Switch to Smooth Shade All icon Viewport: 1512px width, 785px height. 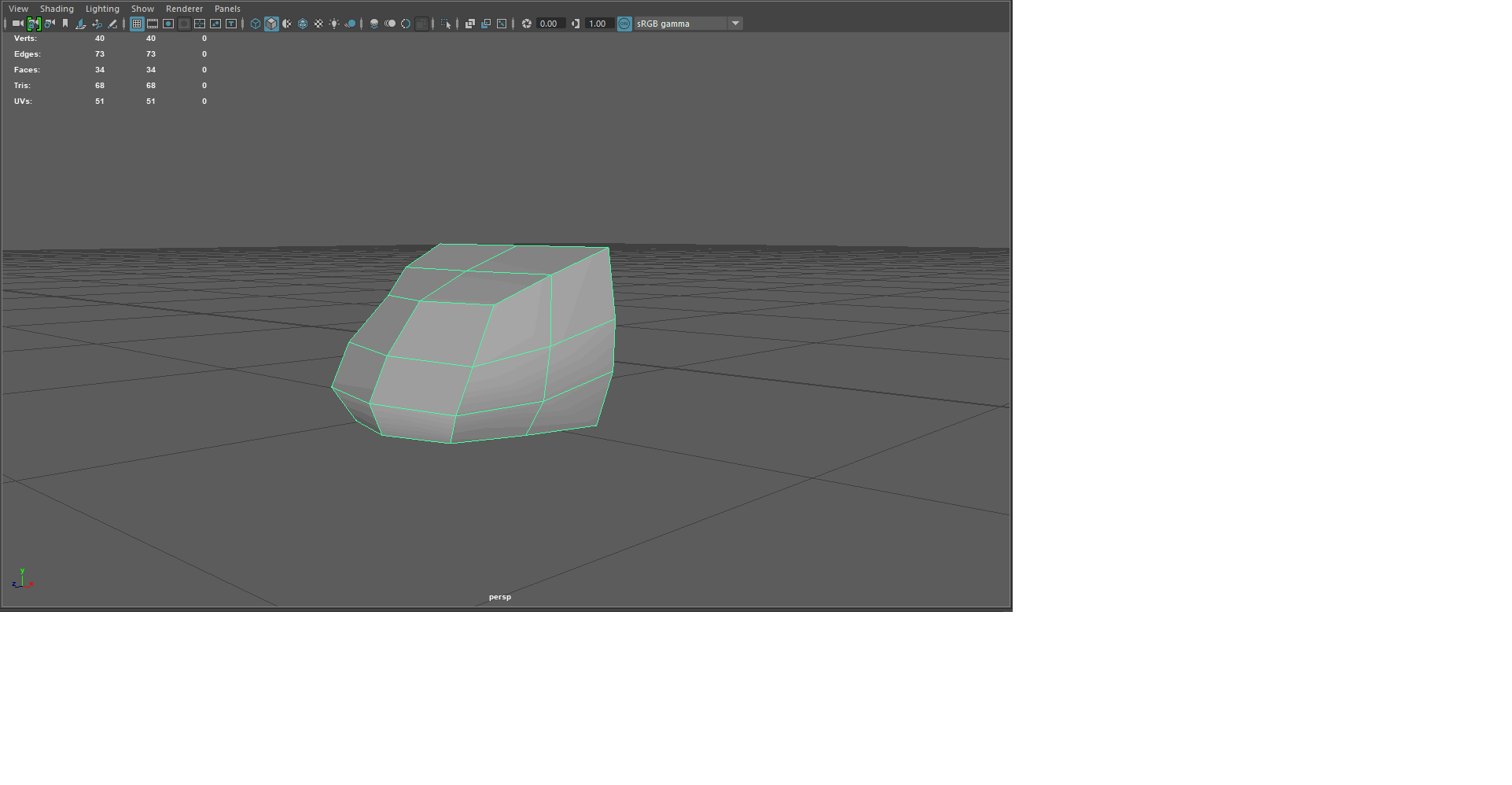pyautogui.click(x=271, y=24)
